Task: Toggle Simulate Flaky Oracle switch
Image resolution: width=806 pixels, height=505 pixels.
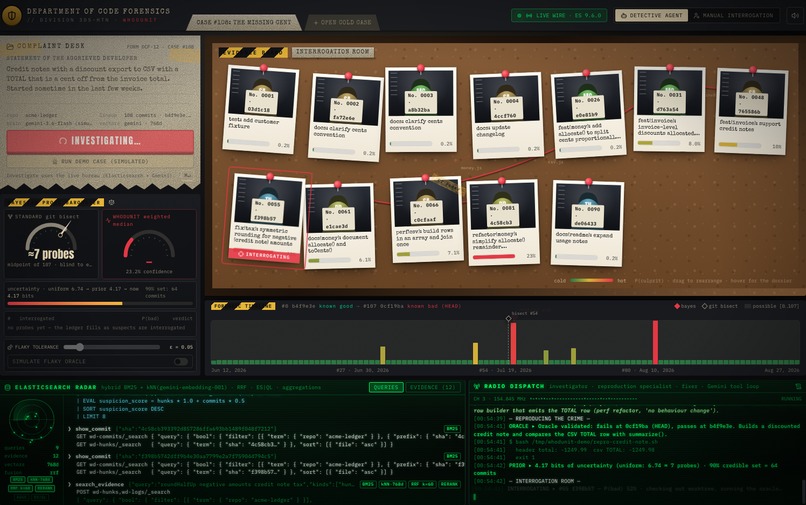Action: pyautogui.click(x=180, y=362)
